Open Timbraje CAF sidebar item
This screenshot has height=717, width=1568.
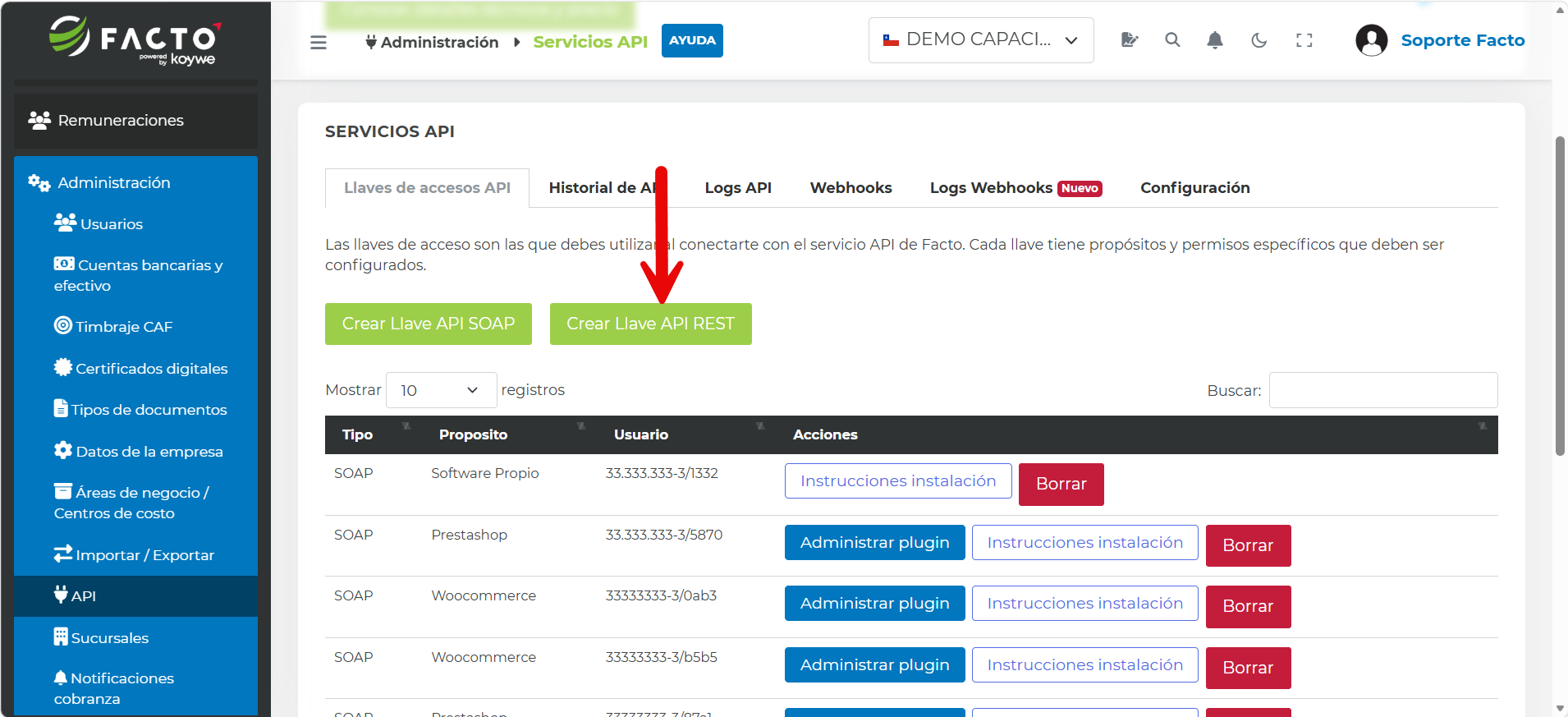113,326
